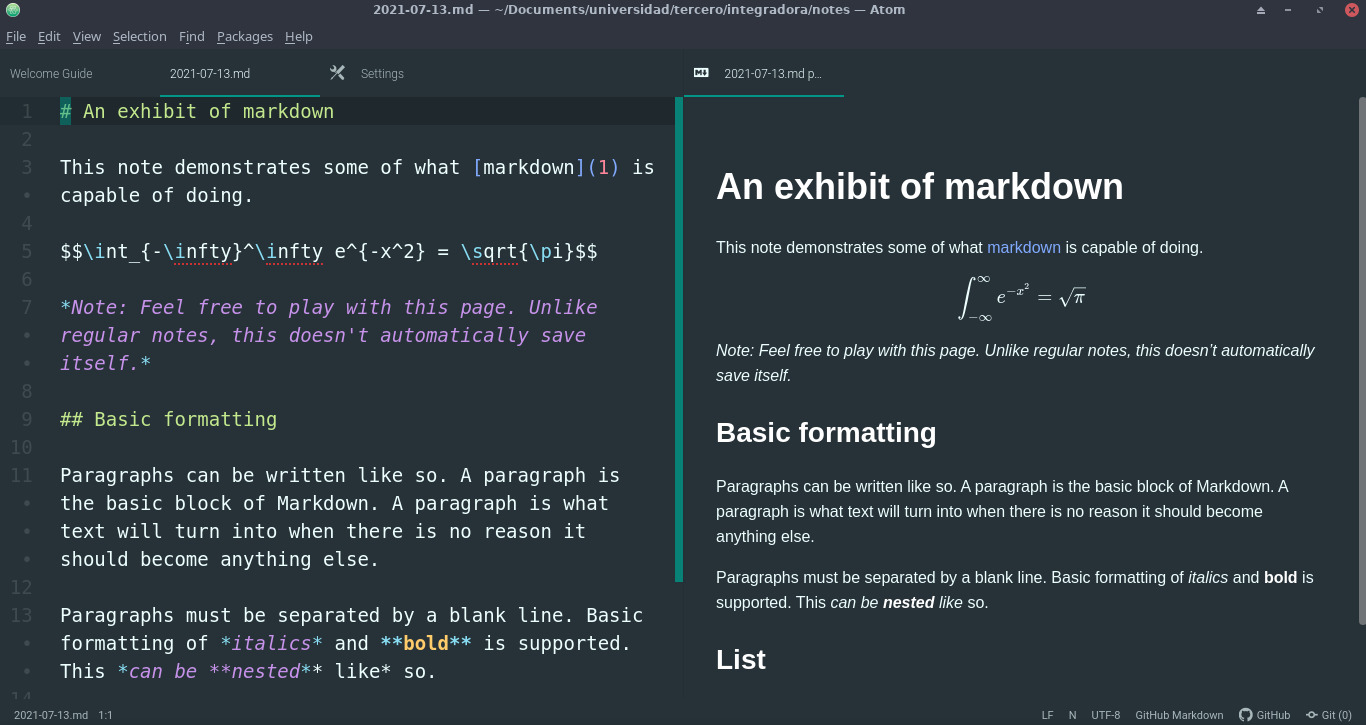Viewport: 1366px width, 725px height.
Task: Switch to the 2021-07-13.md editor tab
Action: click(x=209, y=72)
